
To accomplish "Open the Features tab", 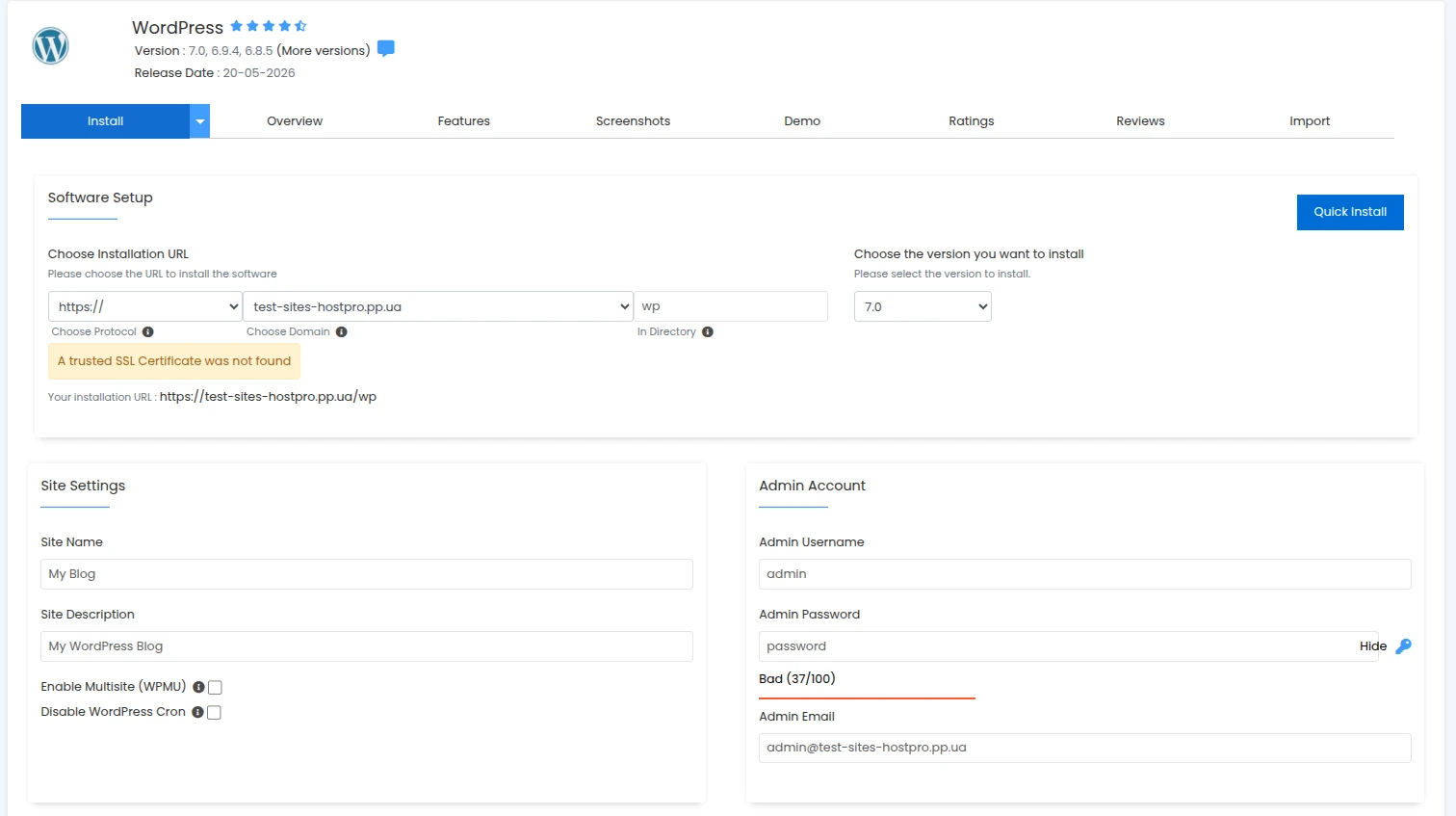I will click(464, 121).
